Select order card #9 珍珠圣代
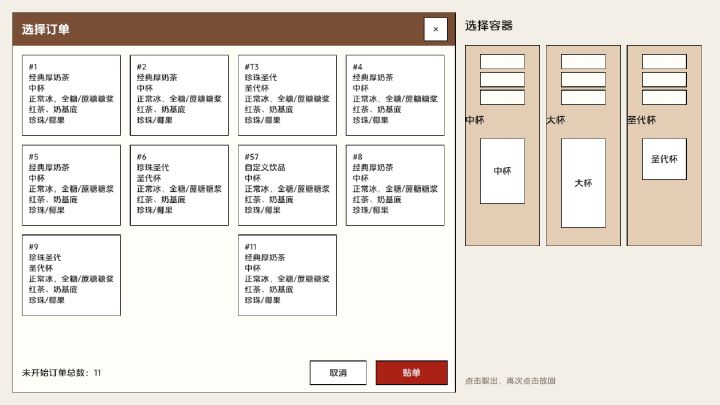The height and width of the screenshot is (405, 720). 71,275
